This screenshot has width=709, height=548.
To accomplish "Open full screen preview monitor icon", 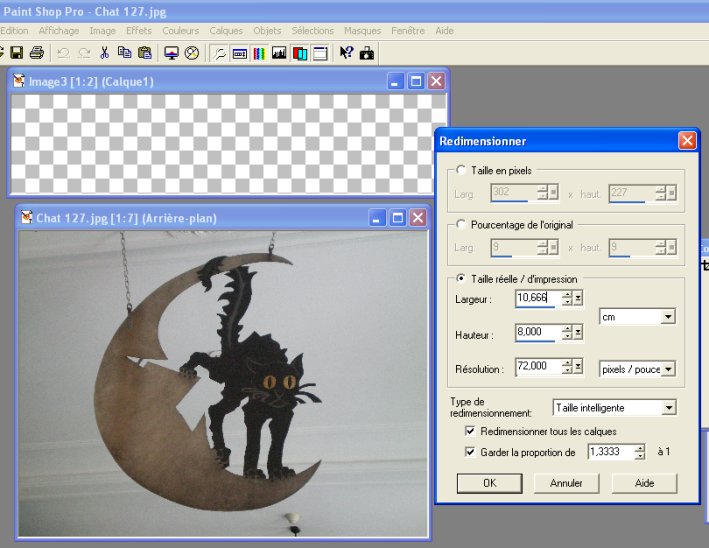I will (x=171, y=53).
